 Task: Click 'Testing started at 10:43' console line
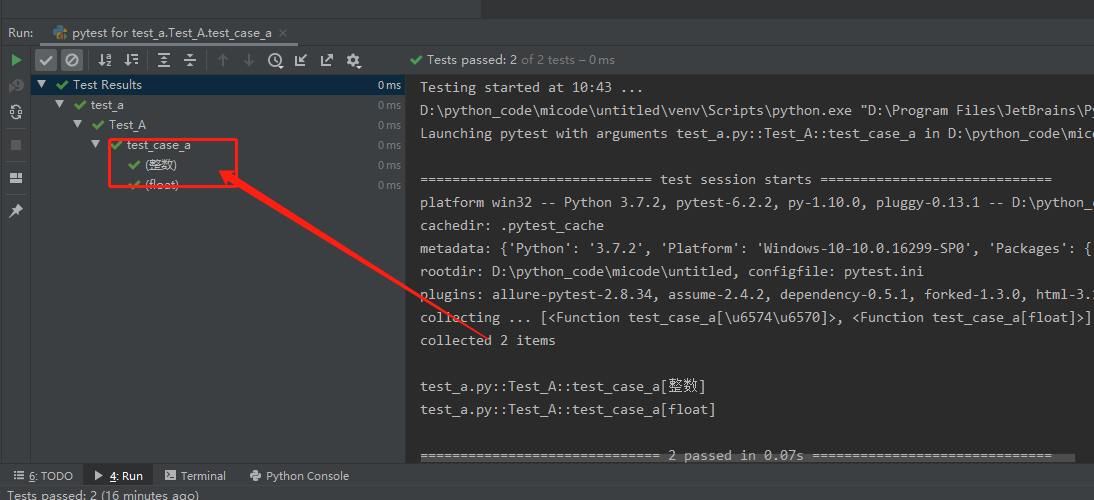[x=531, y=87]
